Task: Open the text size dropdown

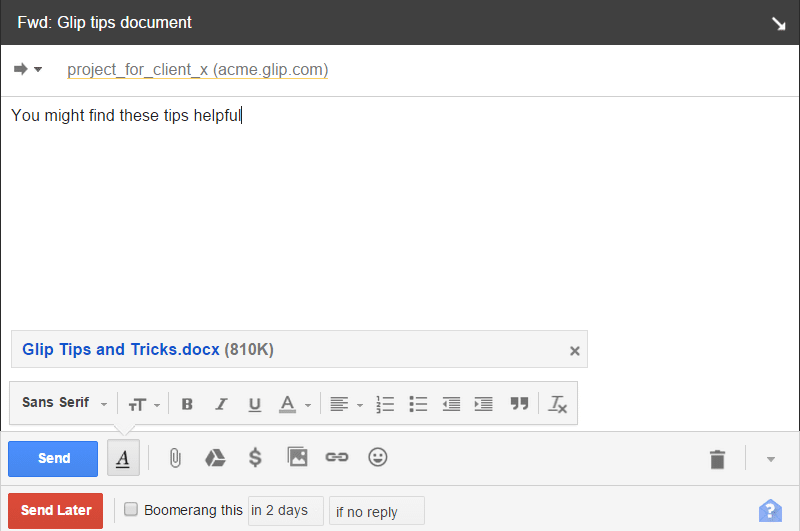Action: pos(143,404)
